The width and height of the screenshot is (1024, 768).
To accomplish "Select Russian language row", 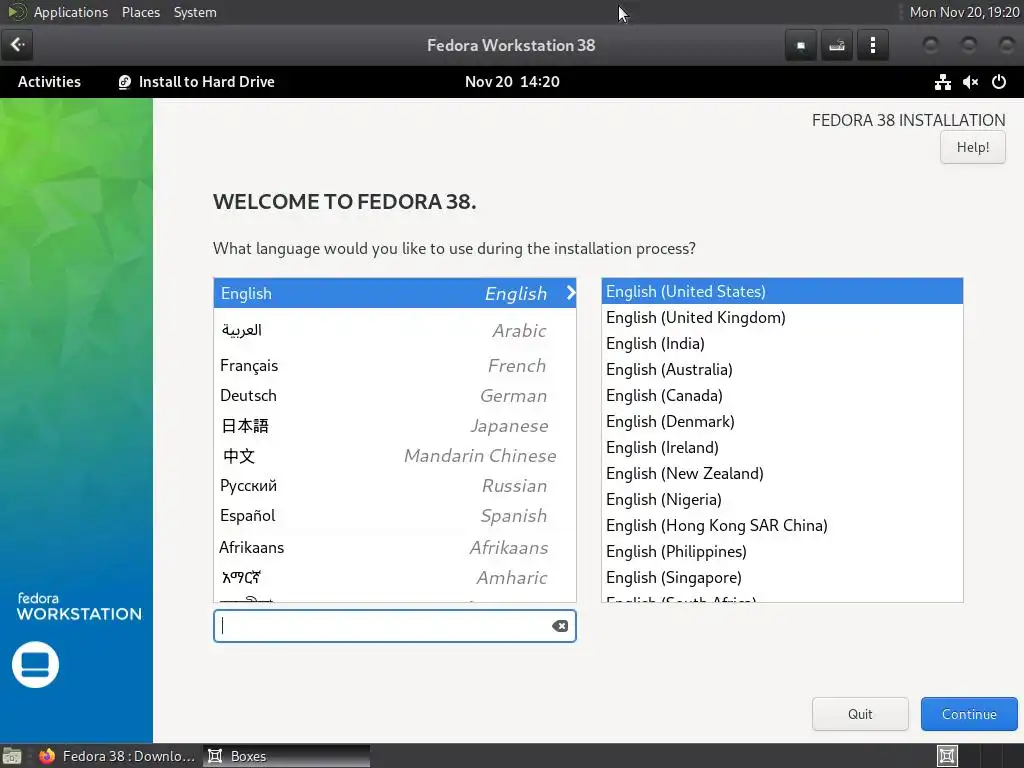I will 394,486.
